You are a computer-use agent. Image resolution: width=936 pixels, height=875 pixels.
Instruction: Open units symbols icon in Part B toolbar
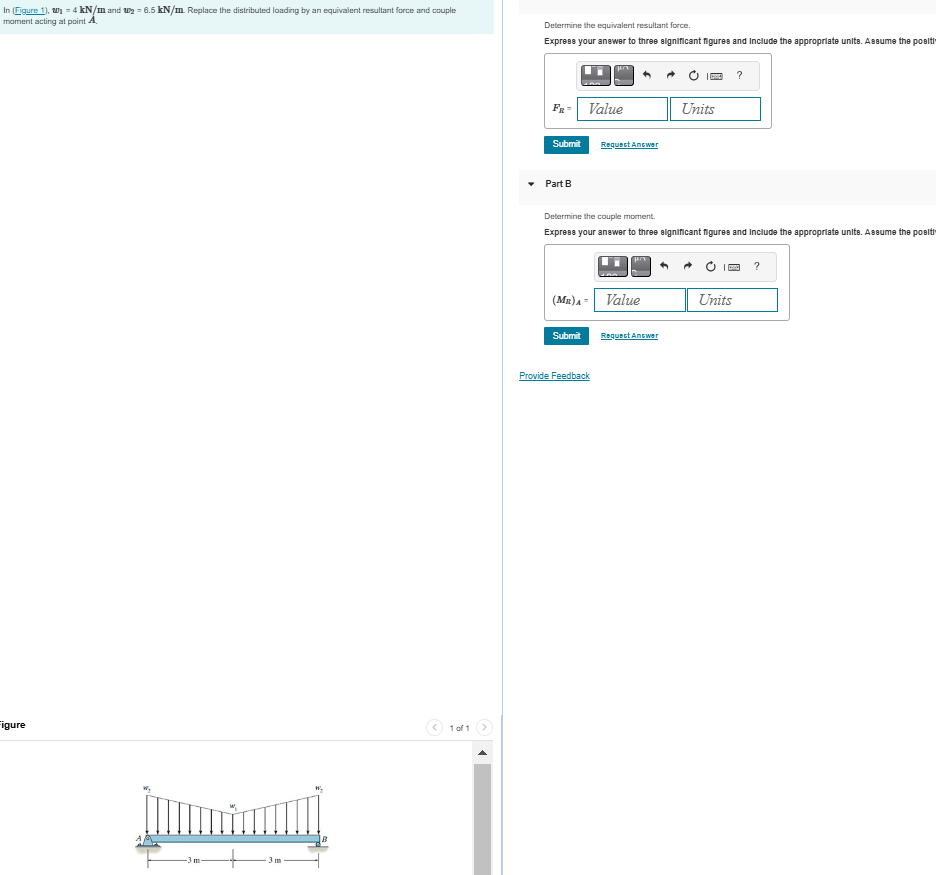[641, 266]
